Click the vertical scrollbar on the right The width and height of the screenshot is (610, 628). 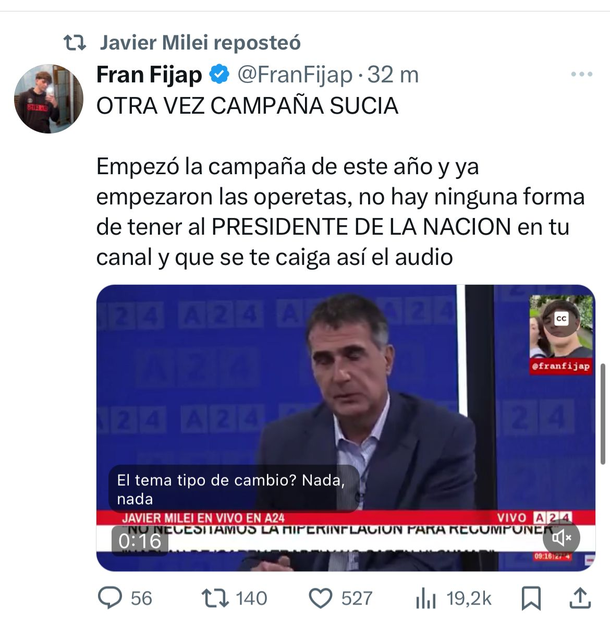click(603, 415)
